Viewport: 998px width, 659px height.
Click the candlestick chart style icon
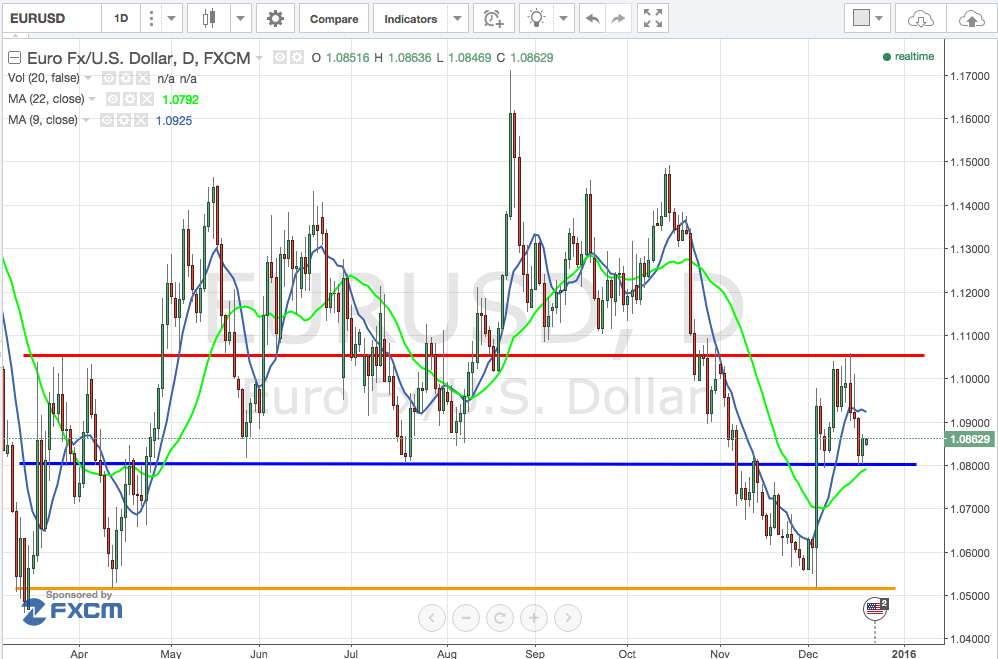click(x=208, y=19)
